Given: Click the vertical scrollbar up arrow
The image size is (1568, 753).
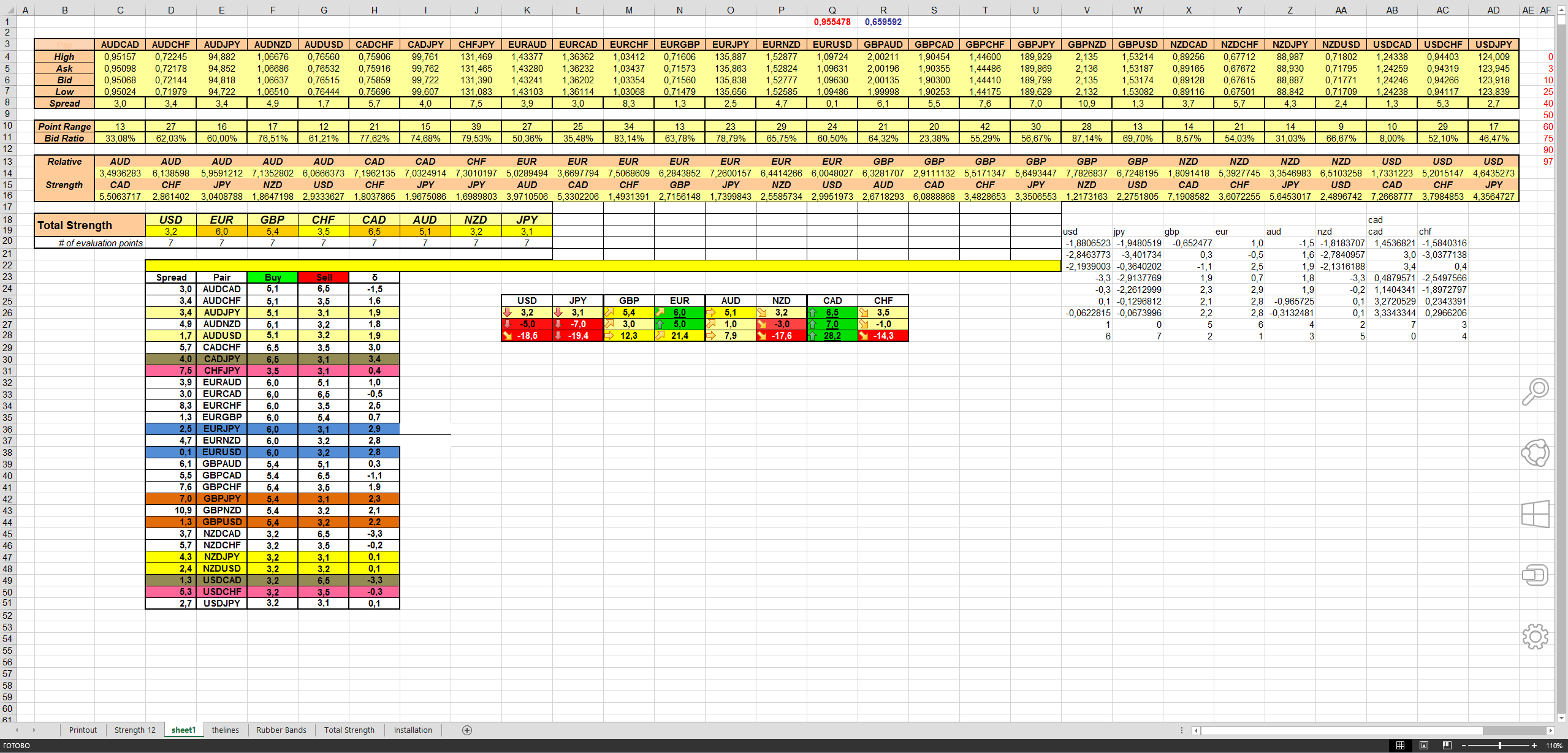Looking at the screenshot, I should 1561,10.
